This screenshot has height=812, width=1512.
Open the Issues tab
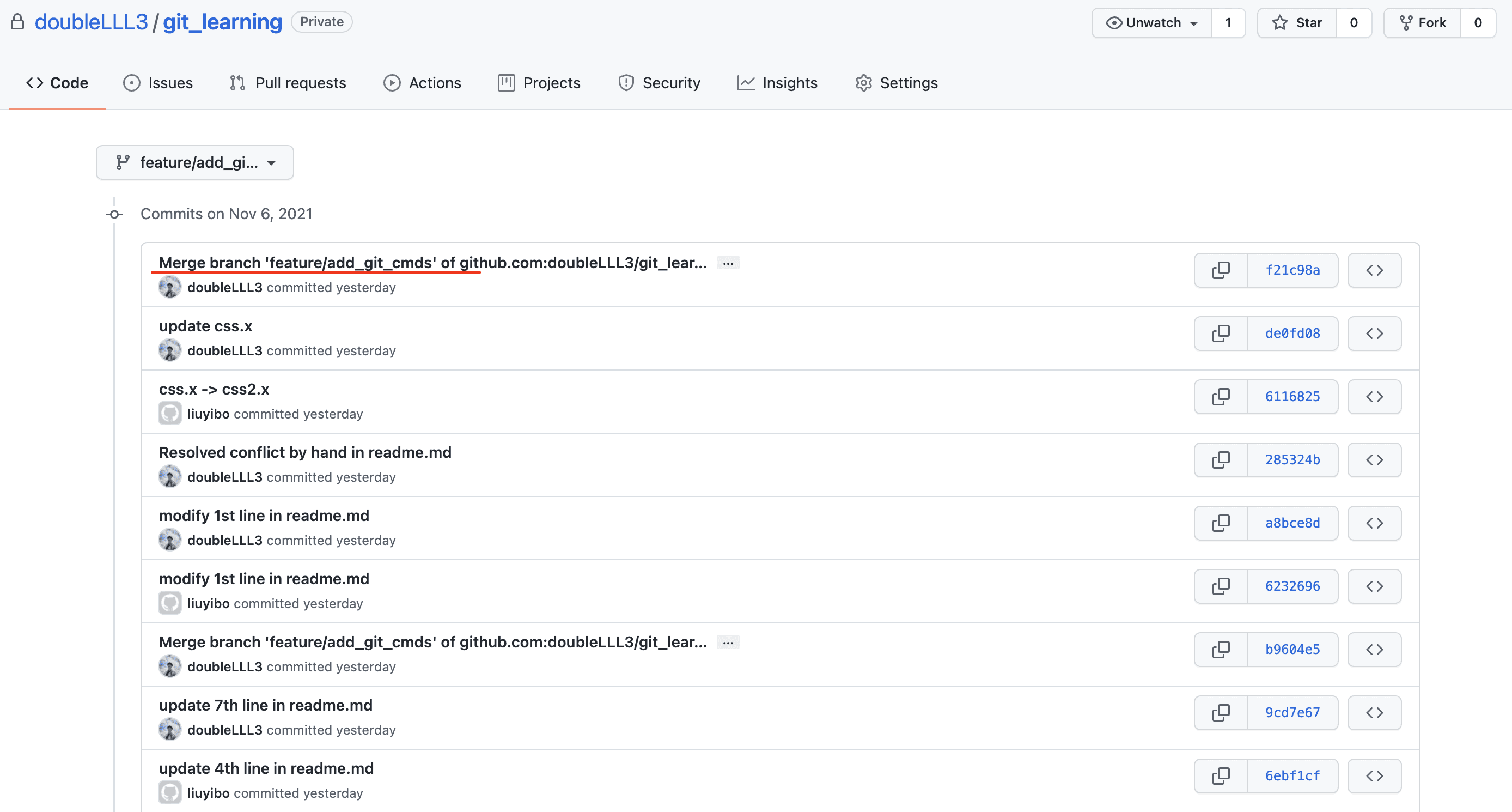click(x=158, y=83)
